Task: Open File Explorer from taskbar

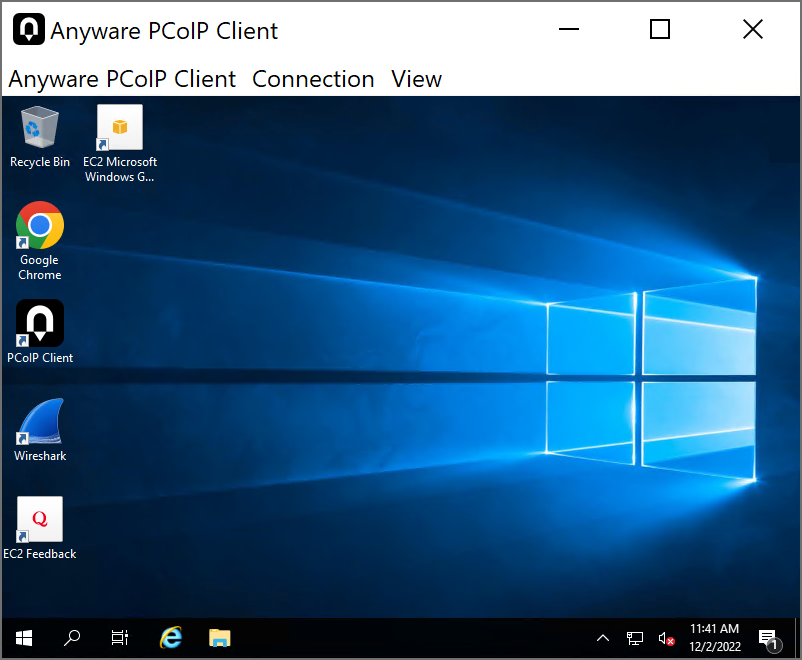Action: coord(220,637)
